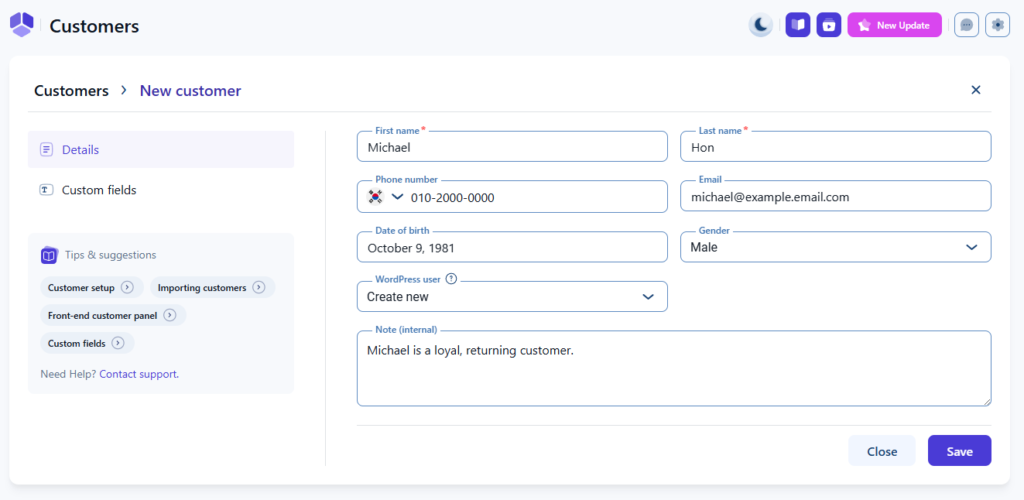Click the New Update button
The width and height of the screenshot is (1024, 500).
click(894, 25)
